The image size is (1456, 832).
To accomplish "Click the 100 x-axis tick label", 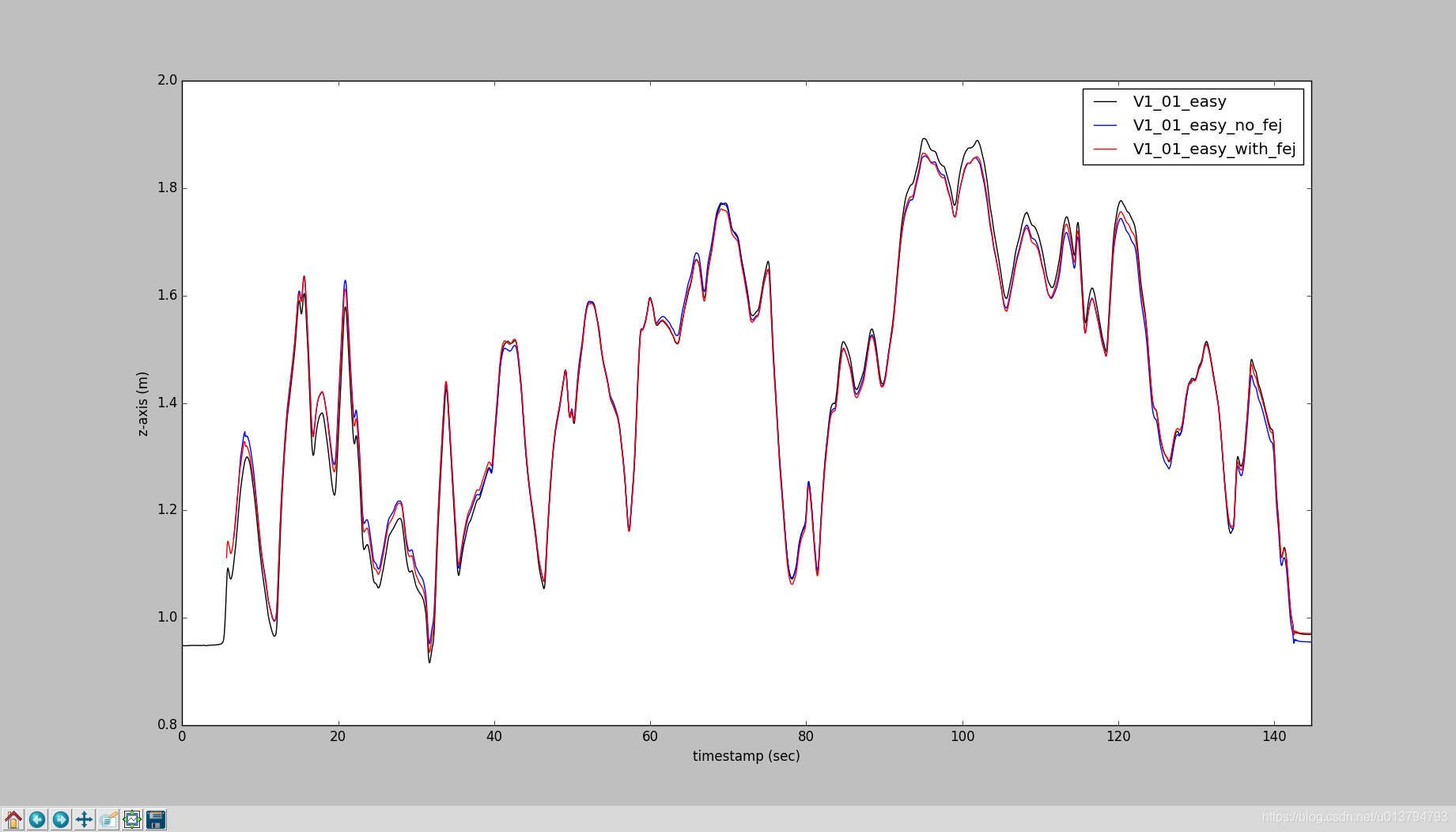I will pyautogui.click(x=962, y=736).
